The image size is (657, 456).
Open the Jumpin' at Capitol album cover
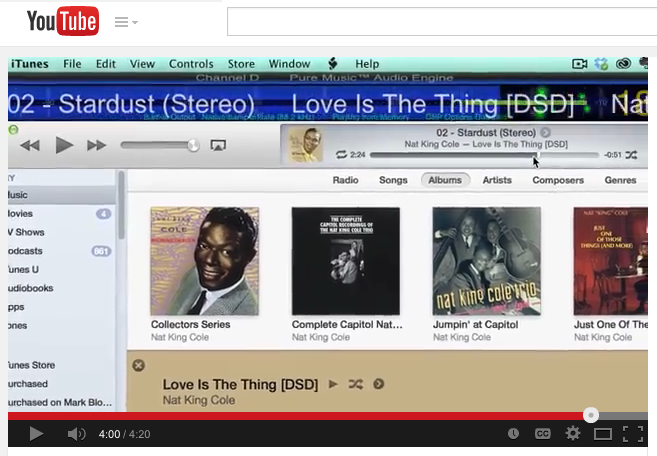pyautogui.click(x=486, y=261)
